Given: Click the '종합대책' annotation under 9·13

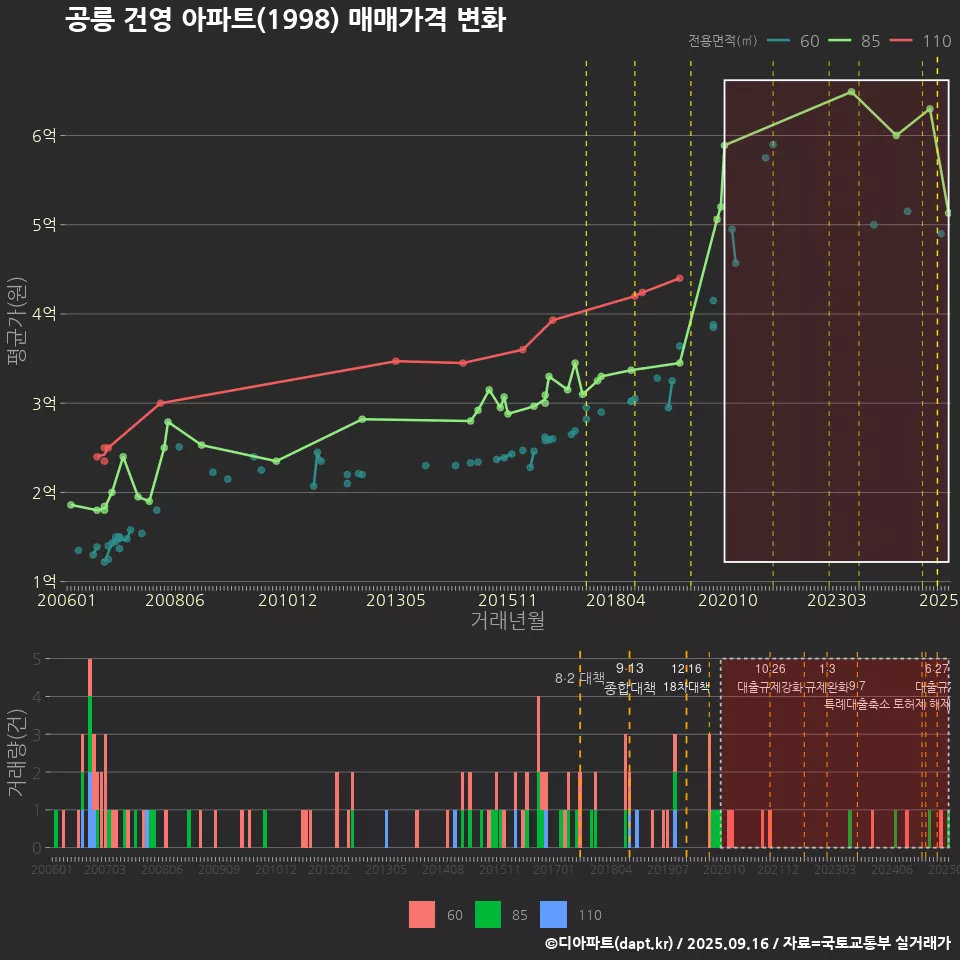Looking at the screenshot, I should point(630,688).
